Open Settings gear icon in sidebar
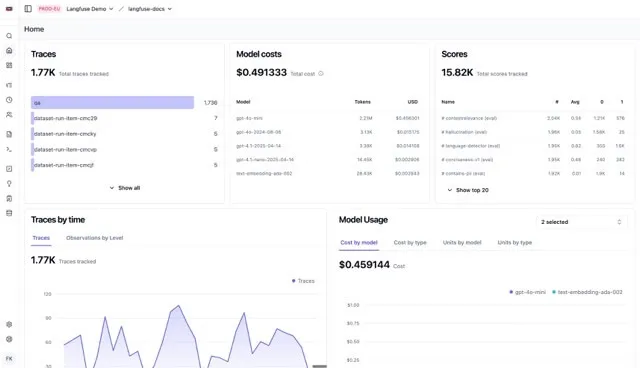The width and height of the screenshot is (640, 368). point(9,324)
